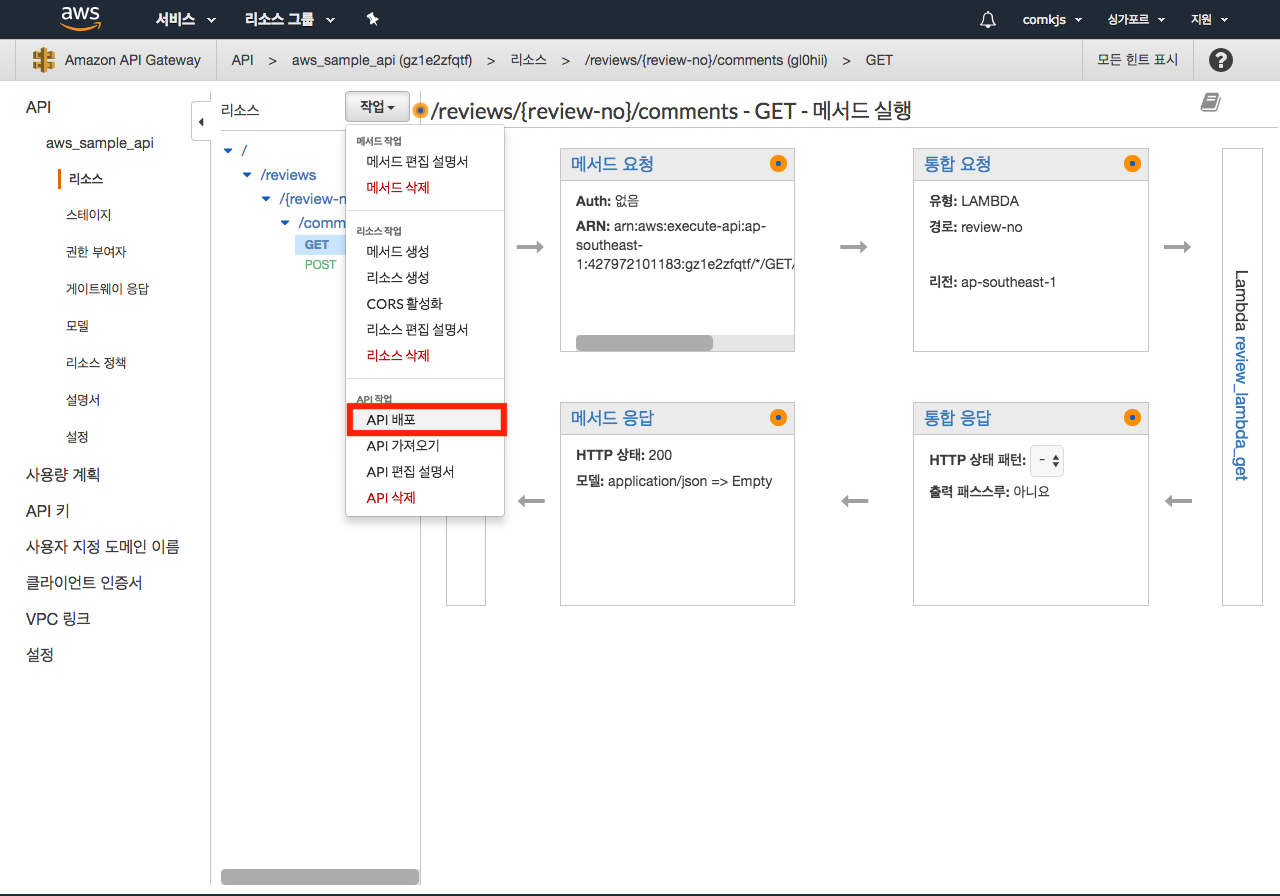Click the help question mark icon
Image resolution: width=1280 pixels, height=896 pixels.
[1220, 60]
